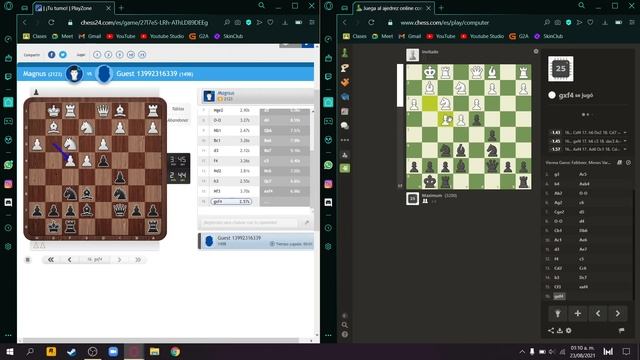Open chess.com board settings gear above board

536,51
